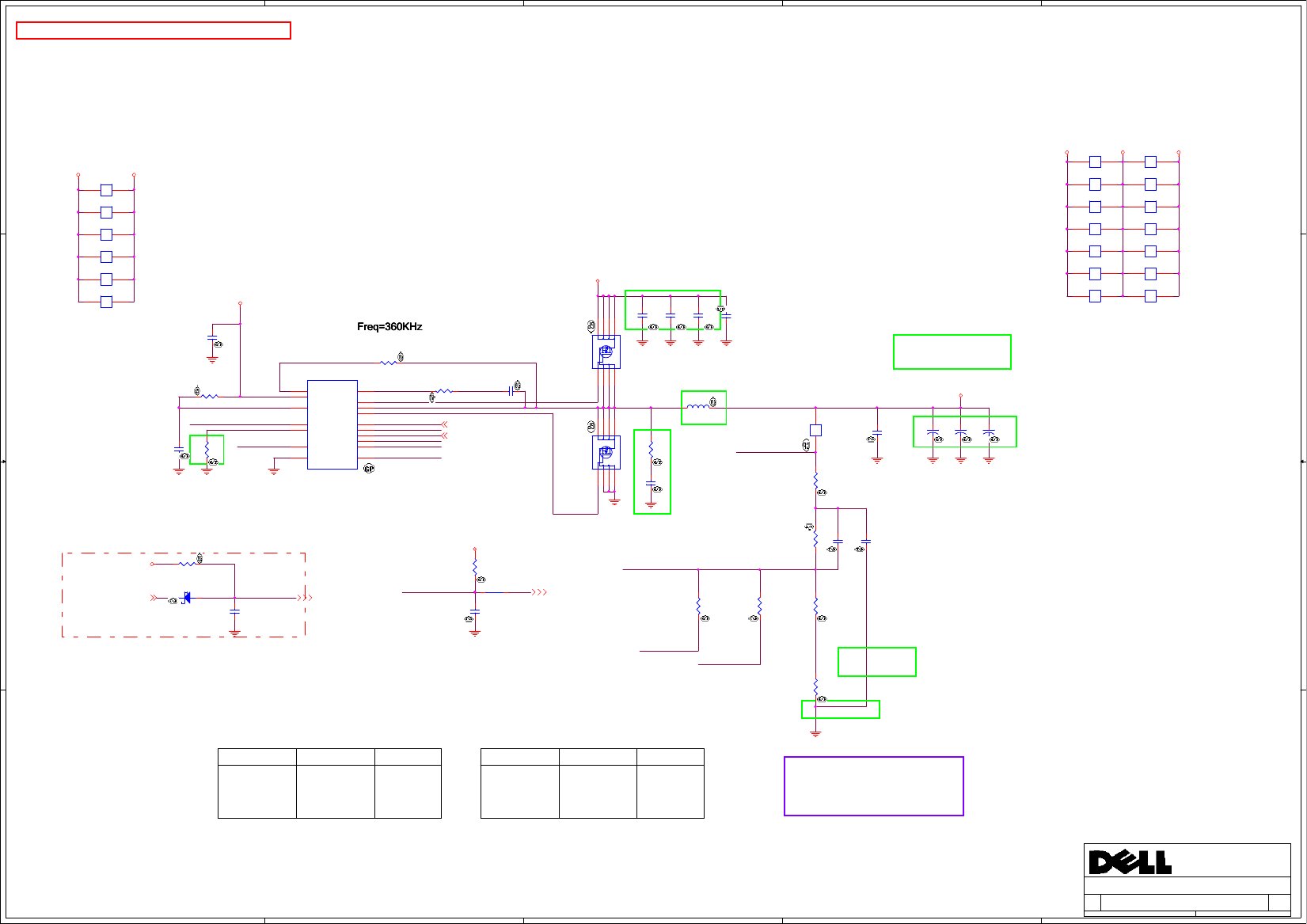Screen dimensions: 1307x924
Task: Select the upper MOSFET symbol
Action: click(606, 352)
